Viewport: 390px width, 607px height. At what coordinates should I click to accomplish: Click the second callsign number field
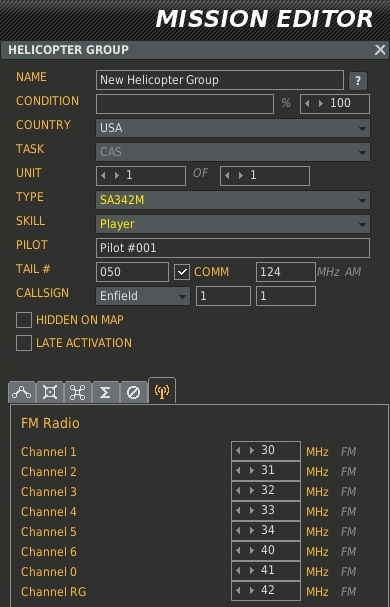coord(286,296)
